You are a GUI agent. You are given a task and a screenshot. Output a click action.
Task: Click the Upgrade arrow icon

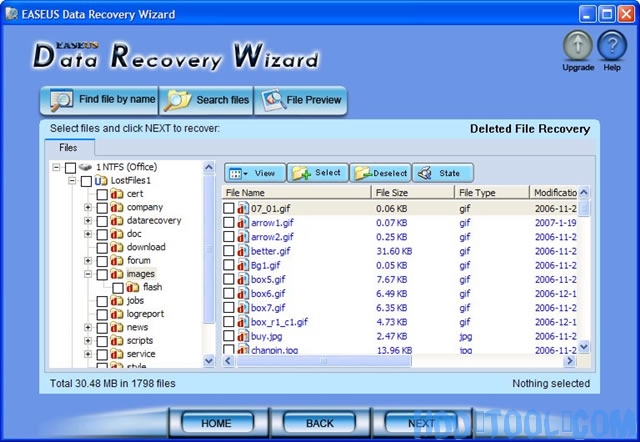click(579, 47)
